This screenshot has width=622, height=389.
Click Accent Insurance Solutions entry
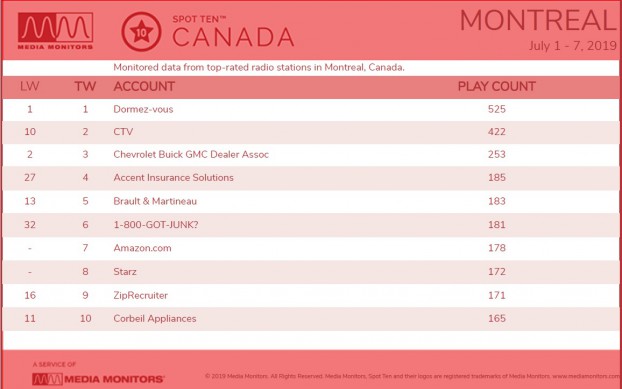[x=173, y=178]
